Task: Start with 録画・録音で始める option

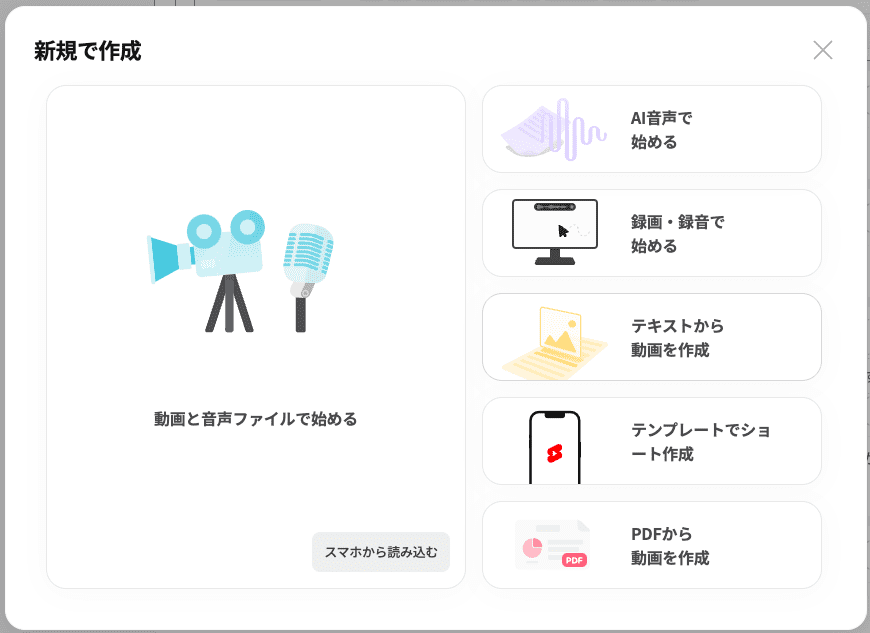Action: click(x=677, y=234)
